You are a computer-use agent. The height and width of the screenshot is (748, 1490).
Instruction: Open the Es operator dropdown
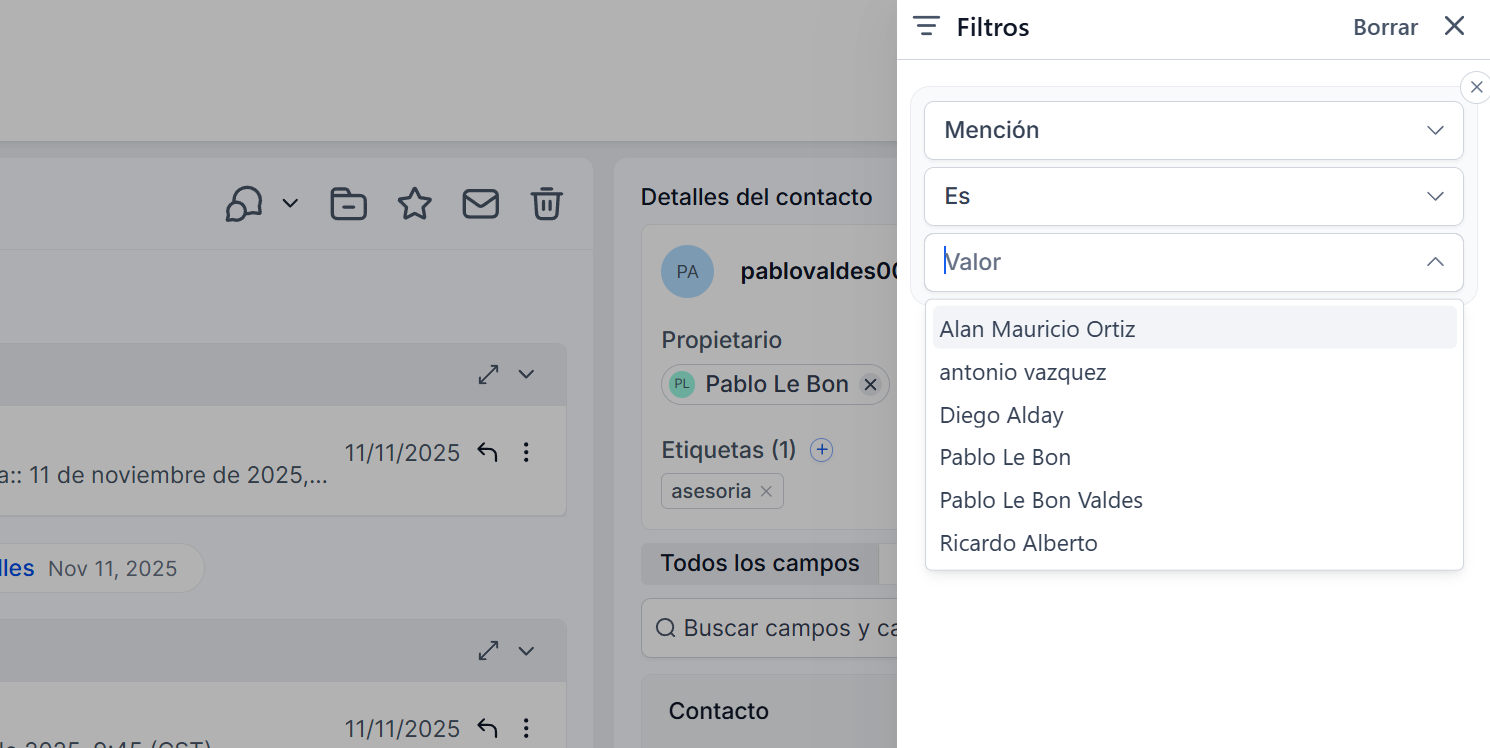[1193, 196]
